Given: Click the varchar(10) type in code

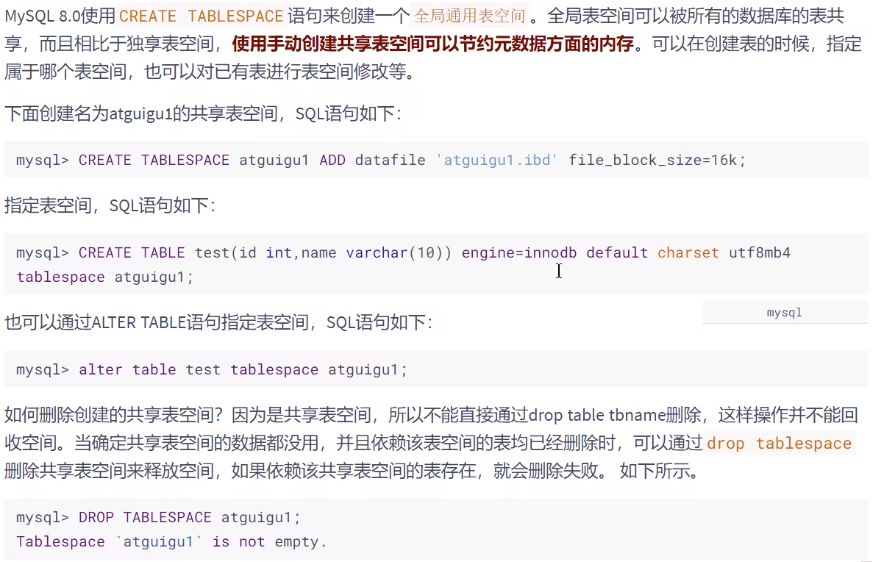Looking at the screenshot, I should click(399, 253).
